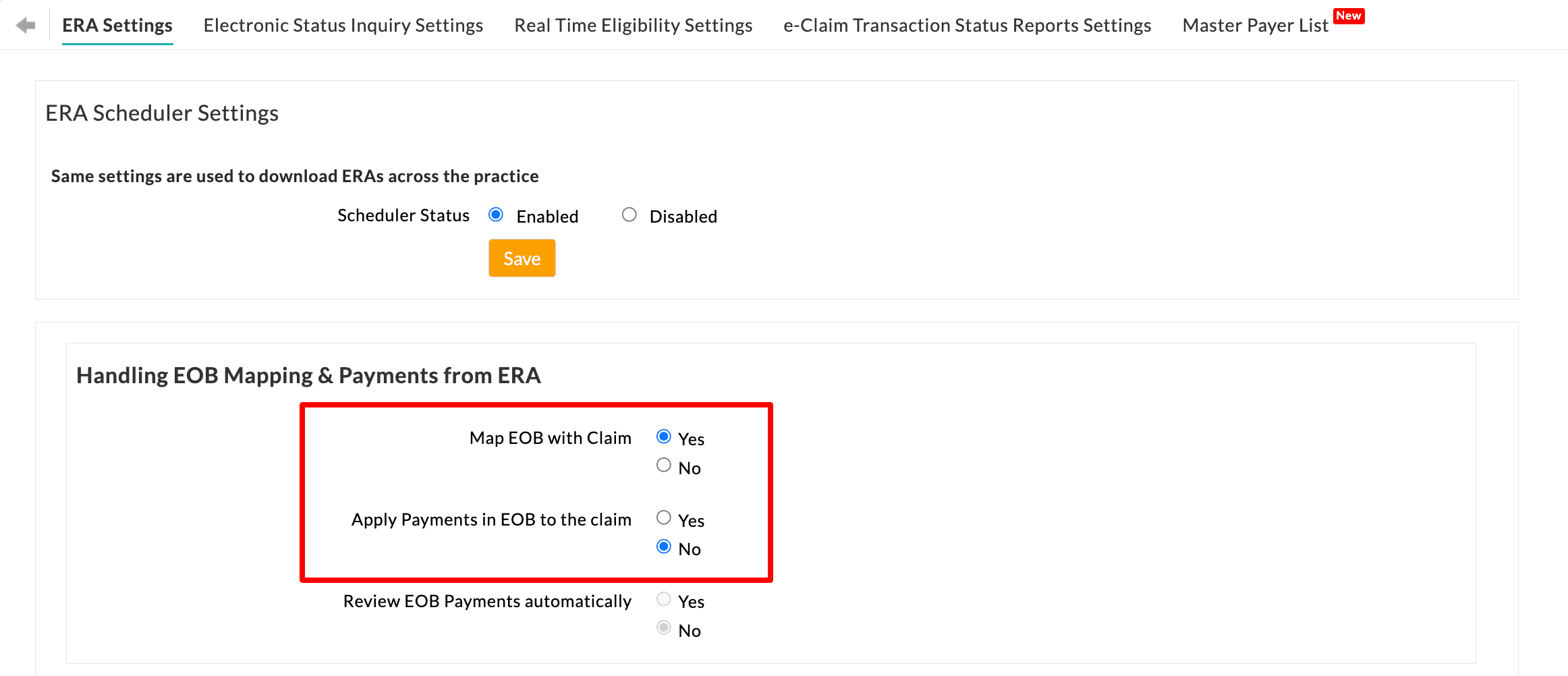The image size is (1568, 676).
Task: Enable Review EOB Payments automatically
Action: [664, 599]
